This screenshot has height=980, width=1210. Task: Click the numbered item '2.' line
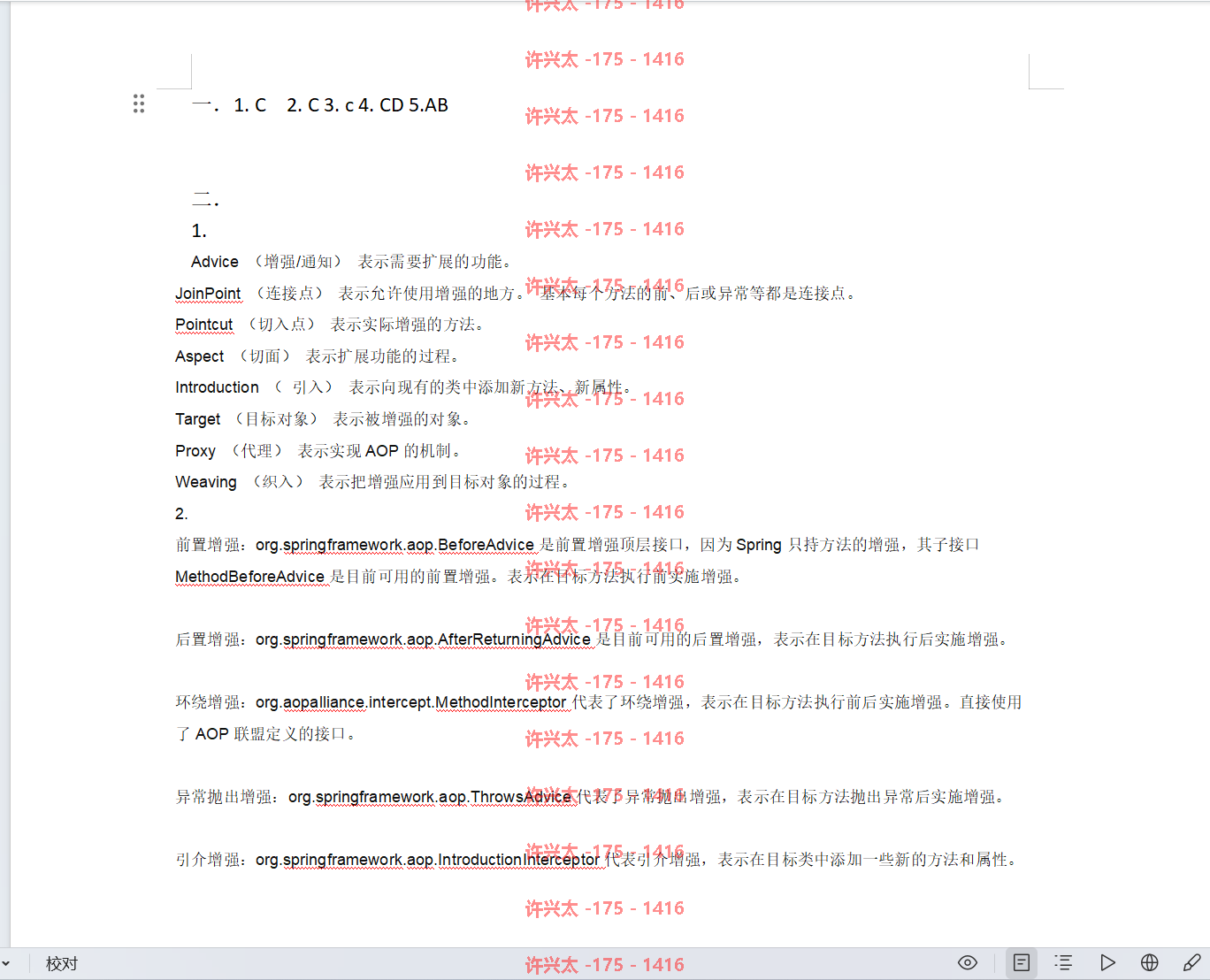point(181,514)
